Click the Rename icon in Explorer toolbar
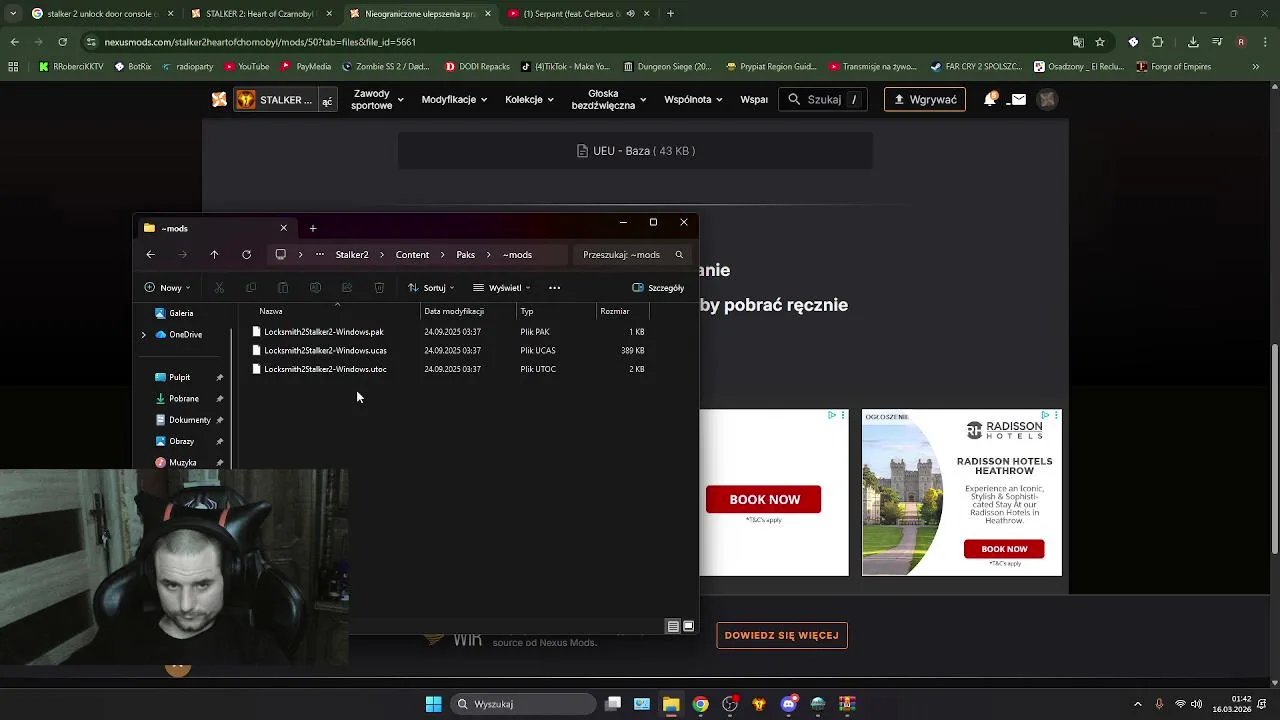Viewport: 1280px width, 720px height. click(x=315, y=288)
